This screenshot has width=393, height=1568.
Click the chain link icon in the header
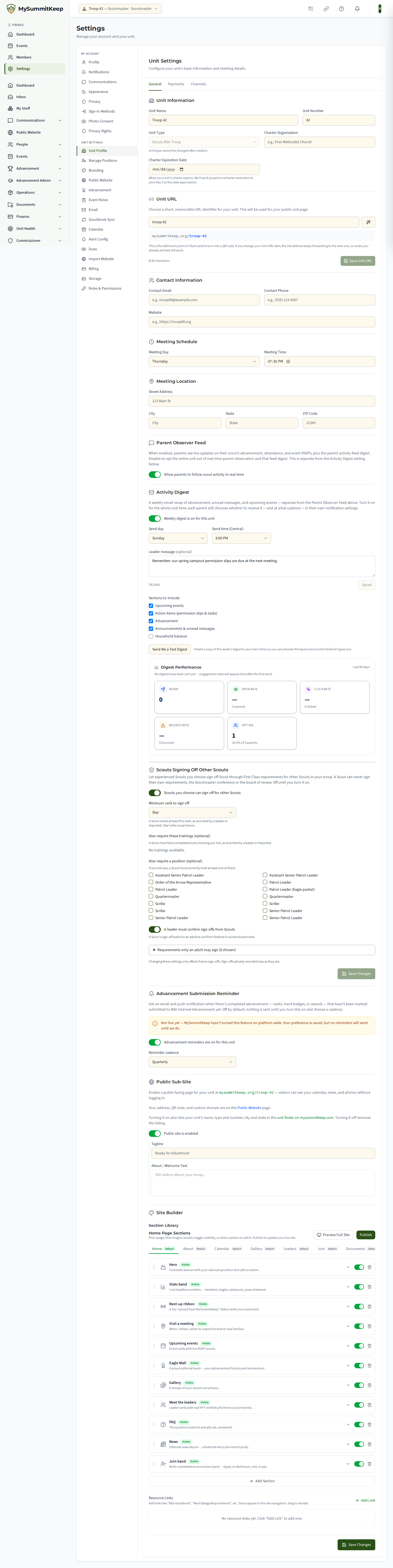pyautogui.click(x=326, y=8)
